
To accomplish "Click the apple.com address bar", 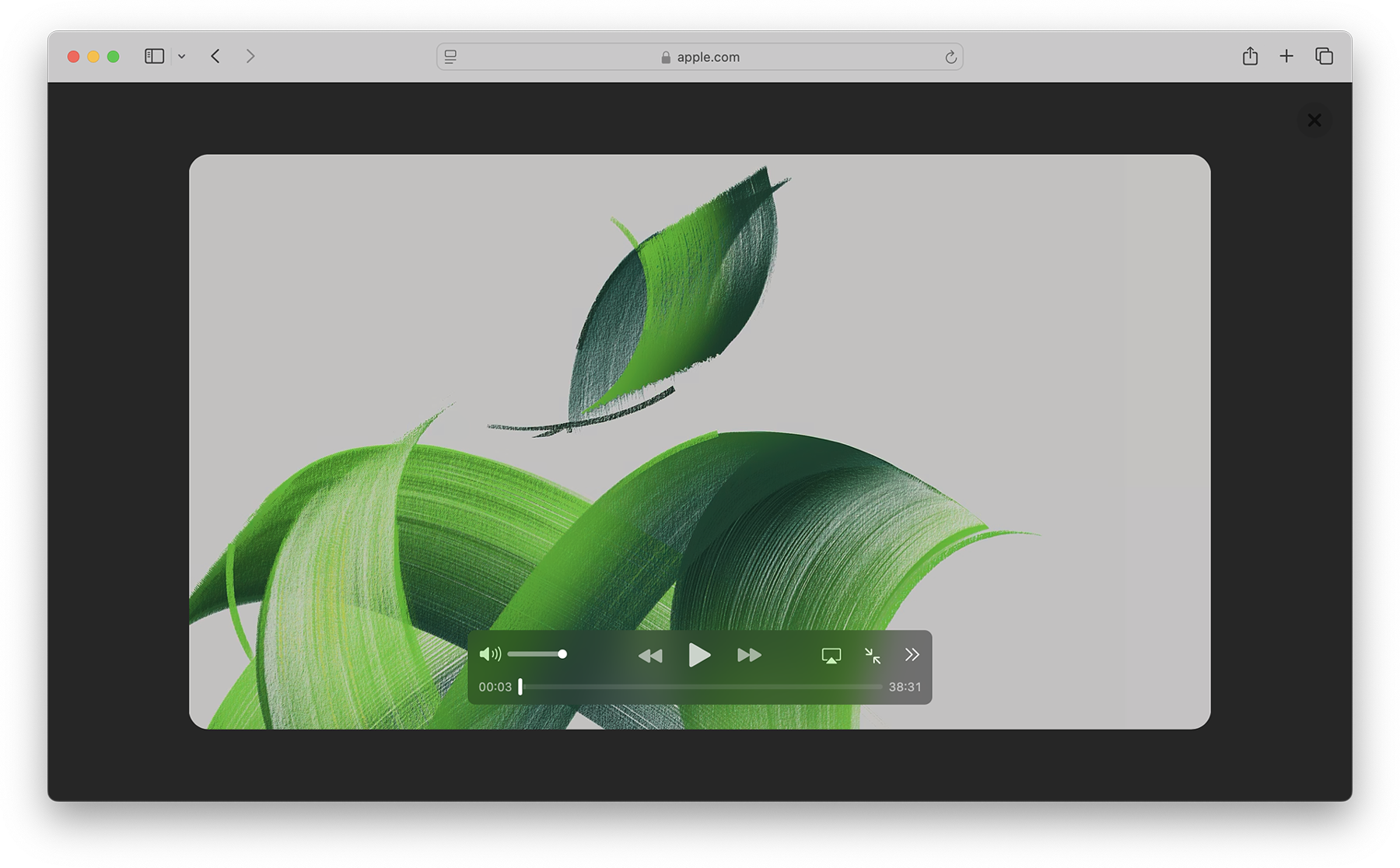I will (699, 57).
